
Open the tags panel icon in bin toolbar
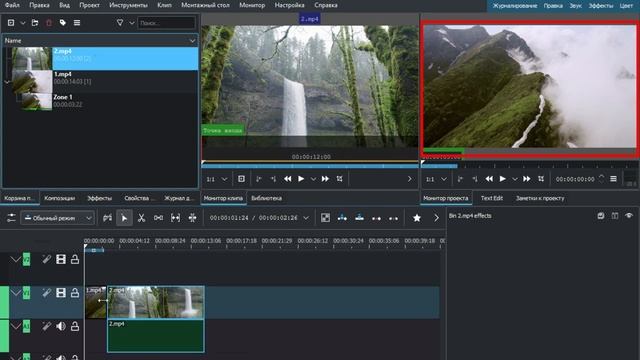click(x=63, y=23)
